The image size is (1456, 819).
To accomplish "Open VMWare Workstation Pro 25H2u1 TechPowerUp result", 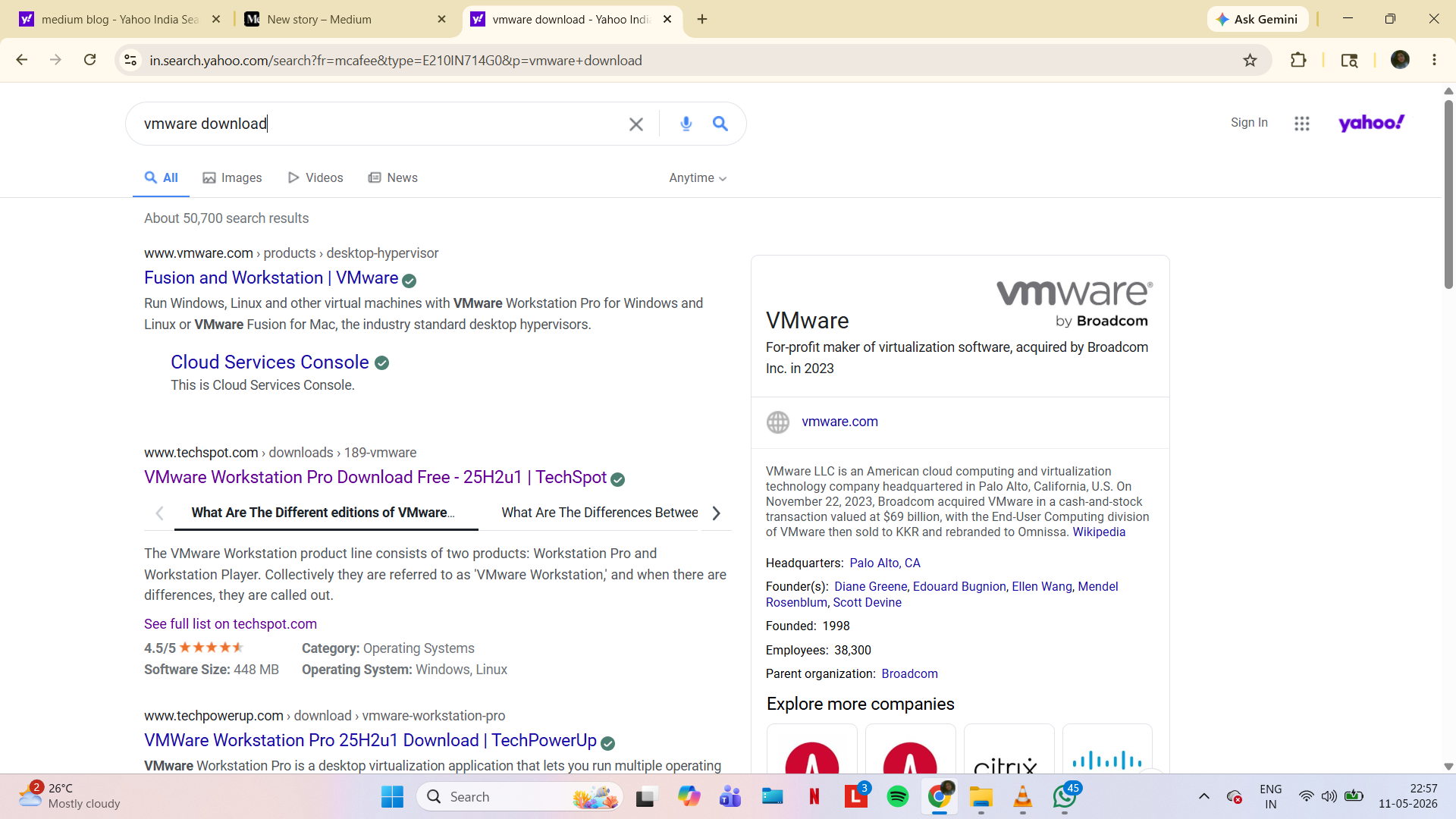I will [x=370, y=740].
